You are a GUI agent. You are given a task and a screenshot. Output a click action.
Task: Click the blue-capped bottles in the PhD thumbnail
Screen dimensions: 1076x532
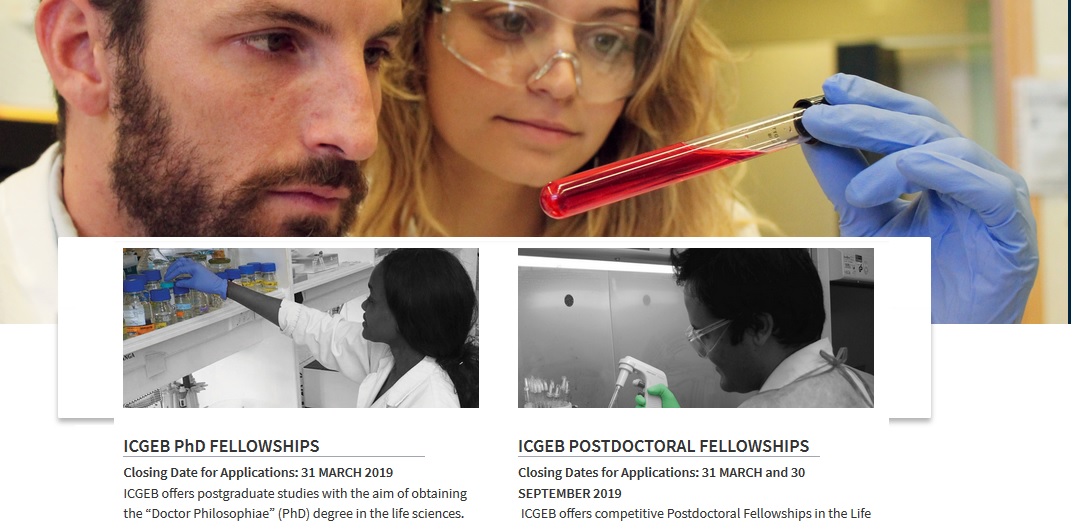199,292
